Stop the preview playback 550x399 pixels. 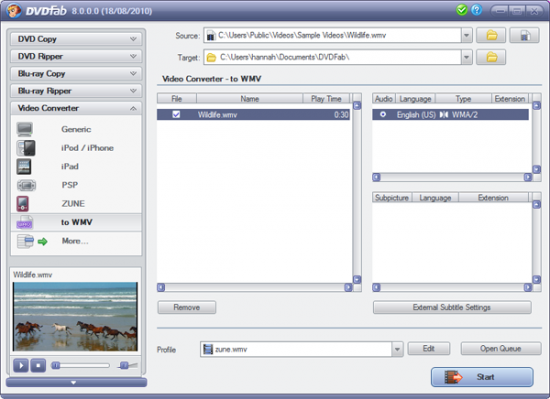[x=38, y=365]
